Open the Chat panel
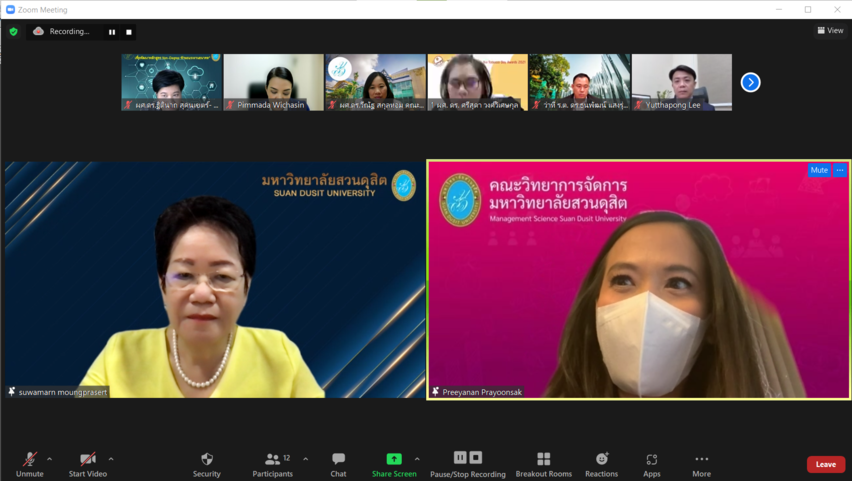 (338, 465)
